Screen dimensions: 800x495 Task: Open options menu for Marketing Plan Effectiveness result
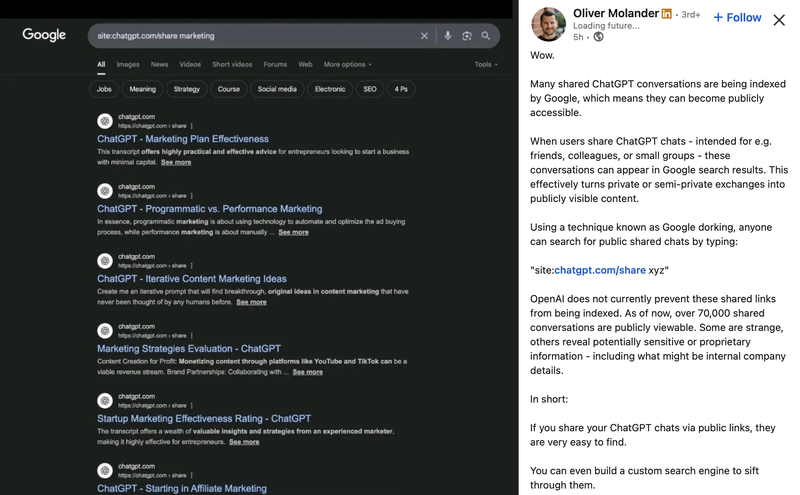click(192, 126)
